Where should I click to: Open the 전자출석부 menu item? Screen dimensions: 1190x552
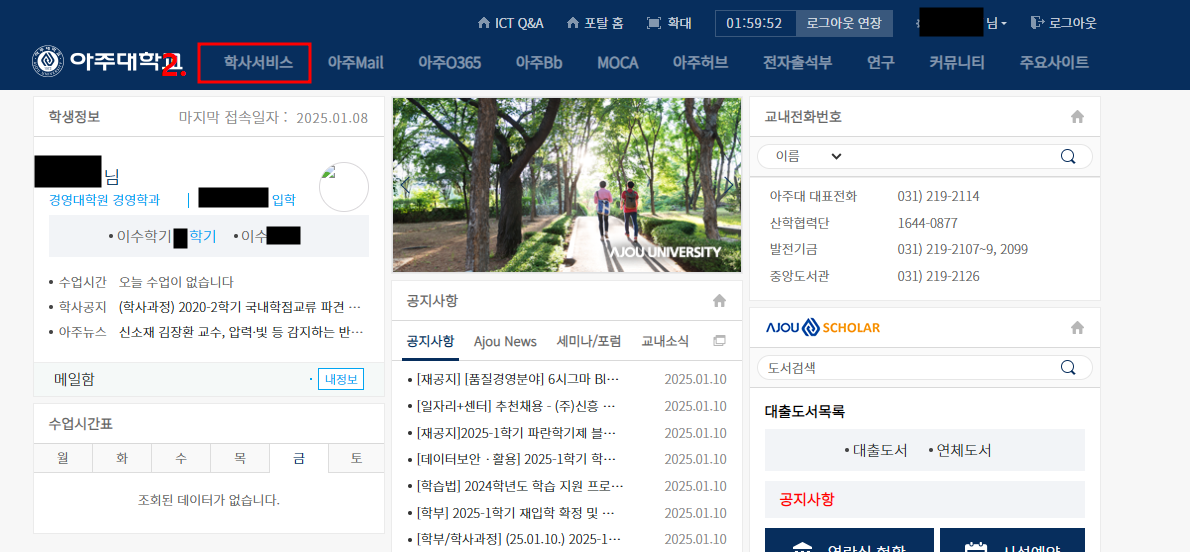(x=797, y=62)
